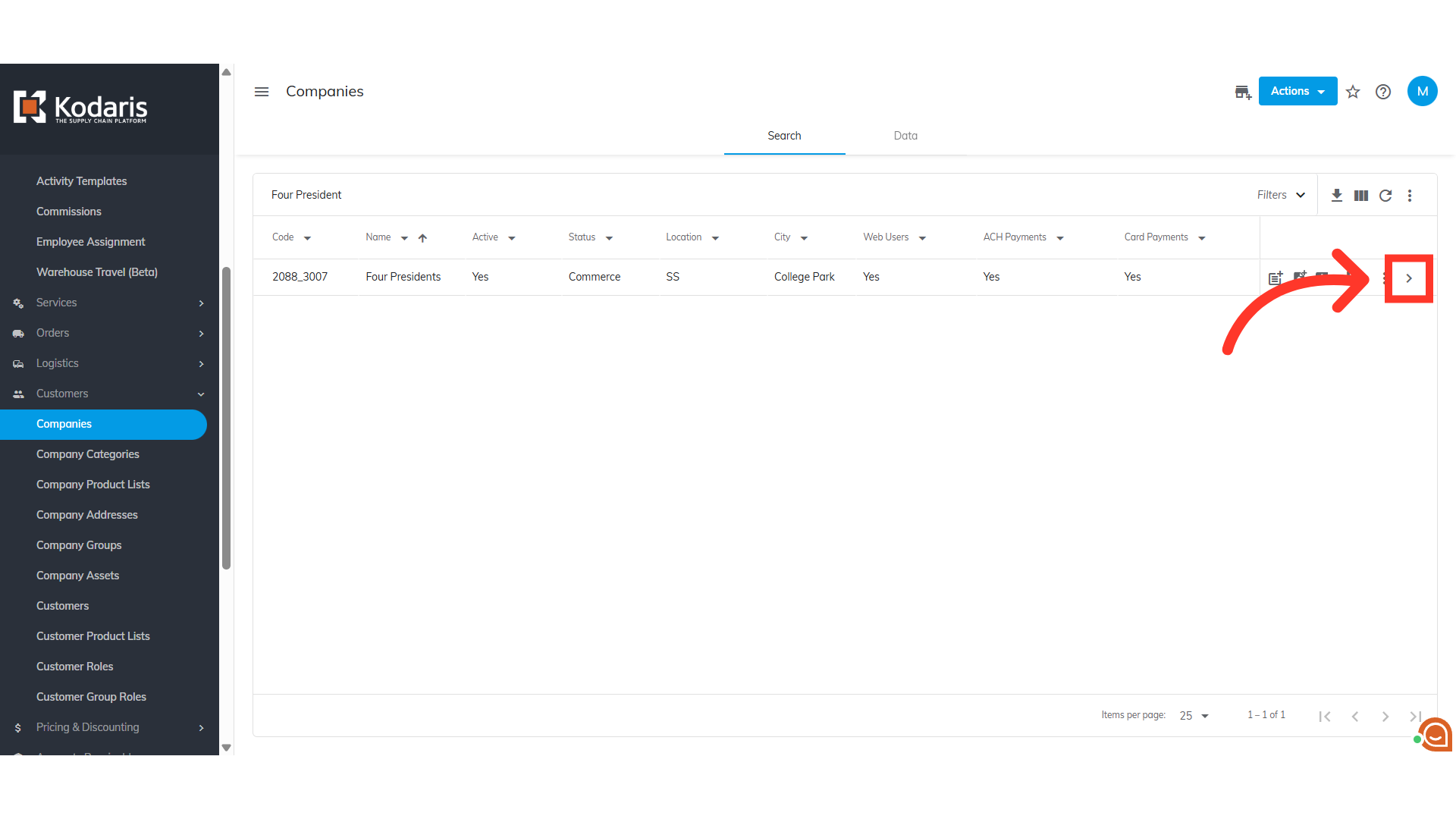1456x819 pixels.
Task: Open the table's three-dot options menu
Action: tap(1410, 196)
